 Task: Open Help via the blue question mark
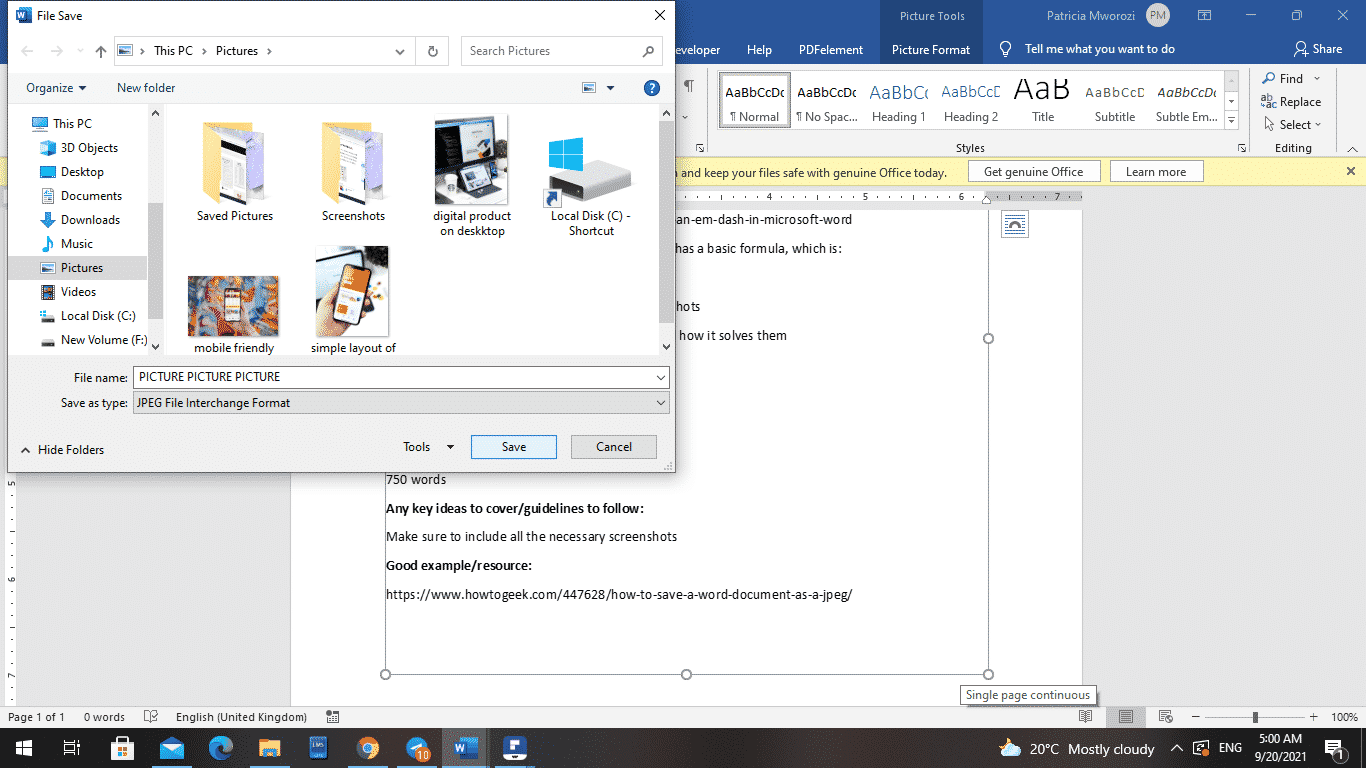tap(652, 88)
